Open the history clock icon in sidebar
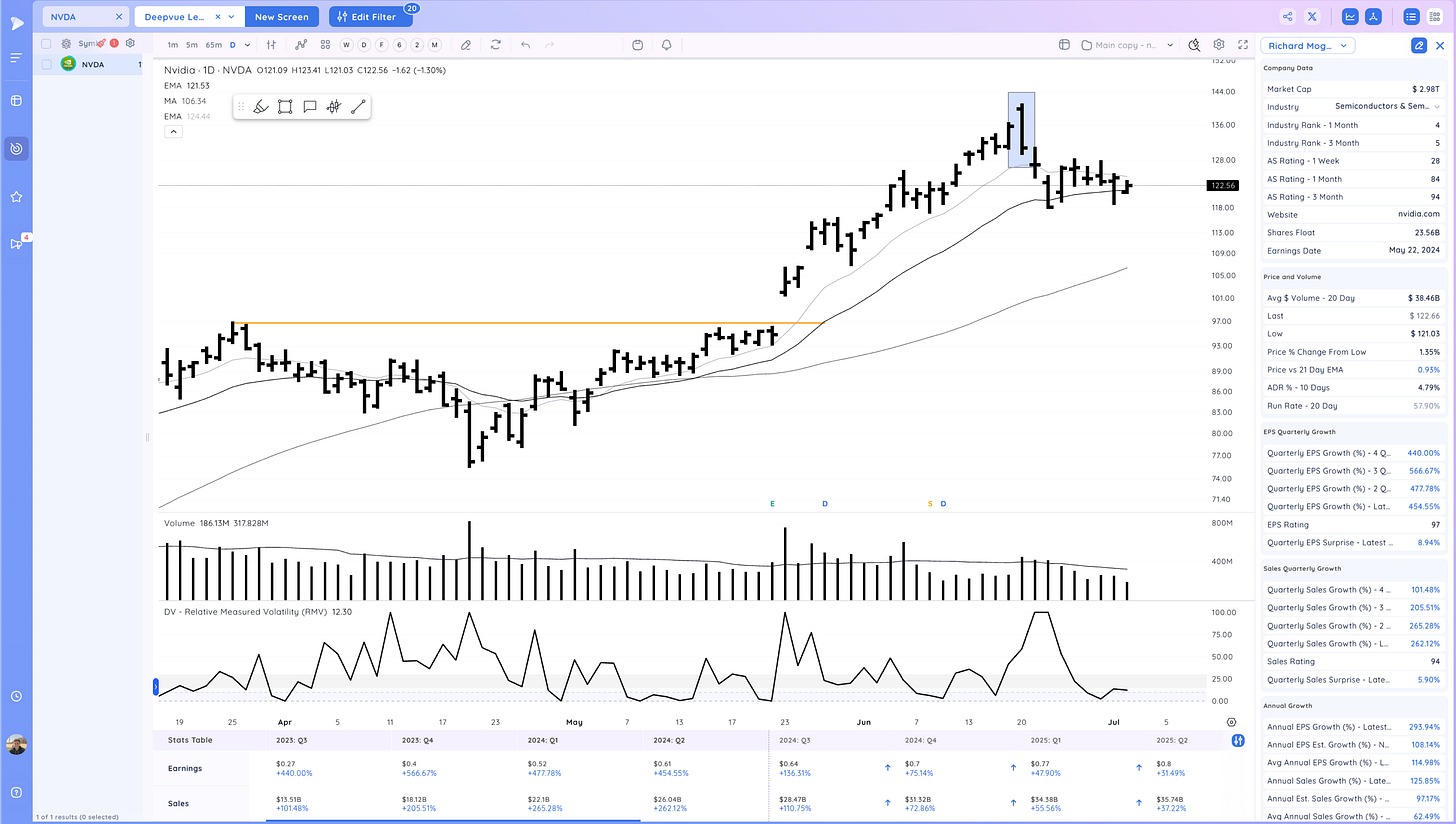1456x824 pixels. [x=16, y=696]
